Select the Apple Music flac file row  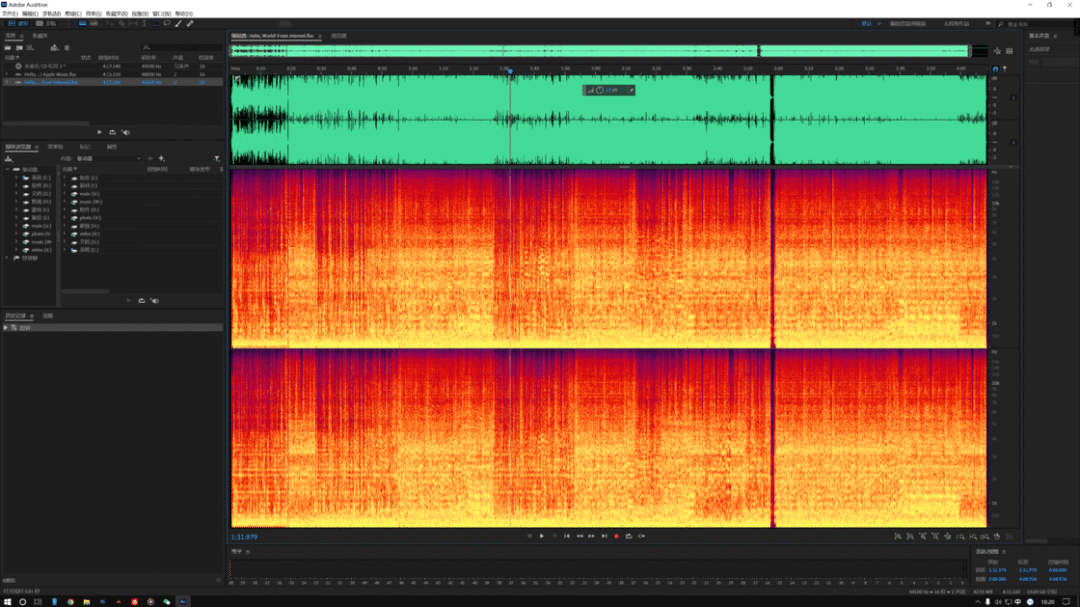(113, 74)
